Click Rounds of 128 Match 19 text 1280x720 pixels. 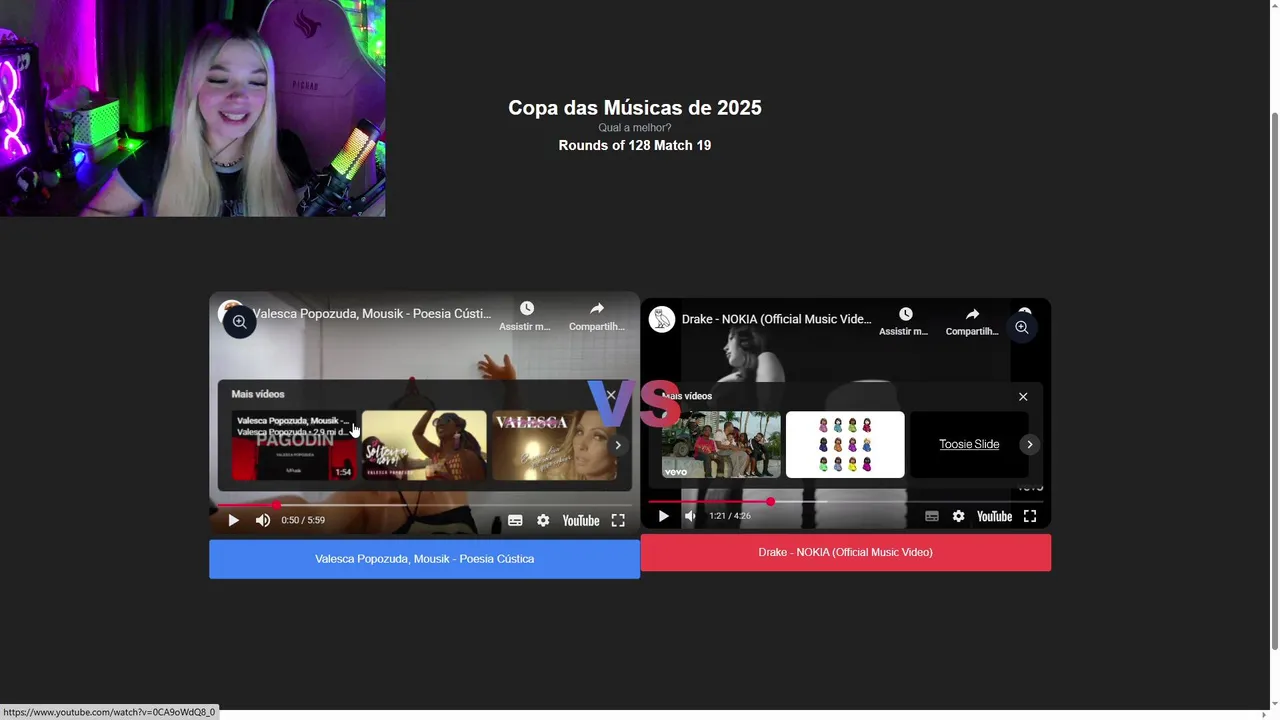[x=635, y=145]
